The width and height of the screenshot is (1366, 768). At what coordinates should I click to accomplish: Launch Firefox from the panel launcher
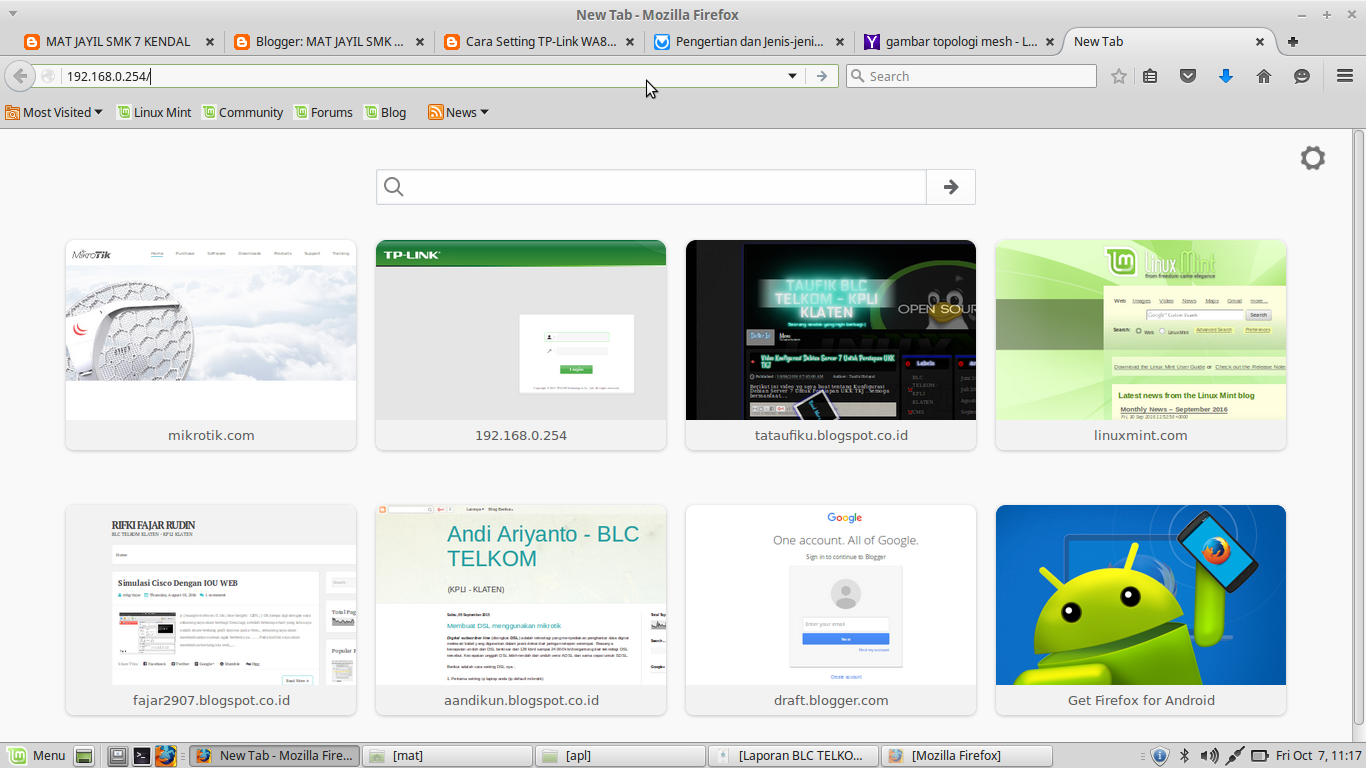[x=166, y=756]
